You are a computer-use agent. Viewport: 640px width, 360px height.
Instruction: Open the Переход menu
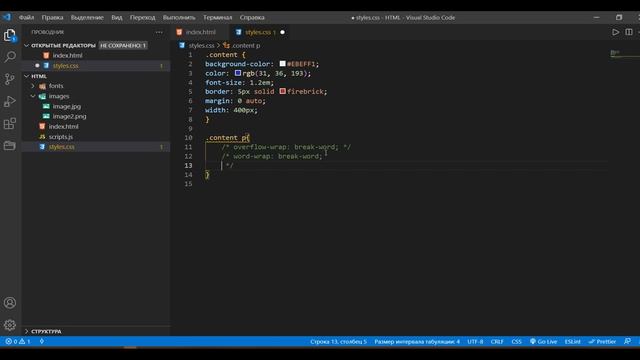142,18
